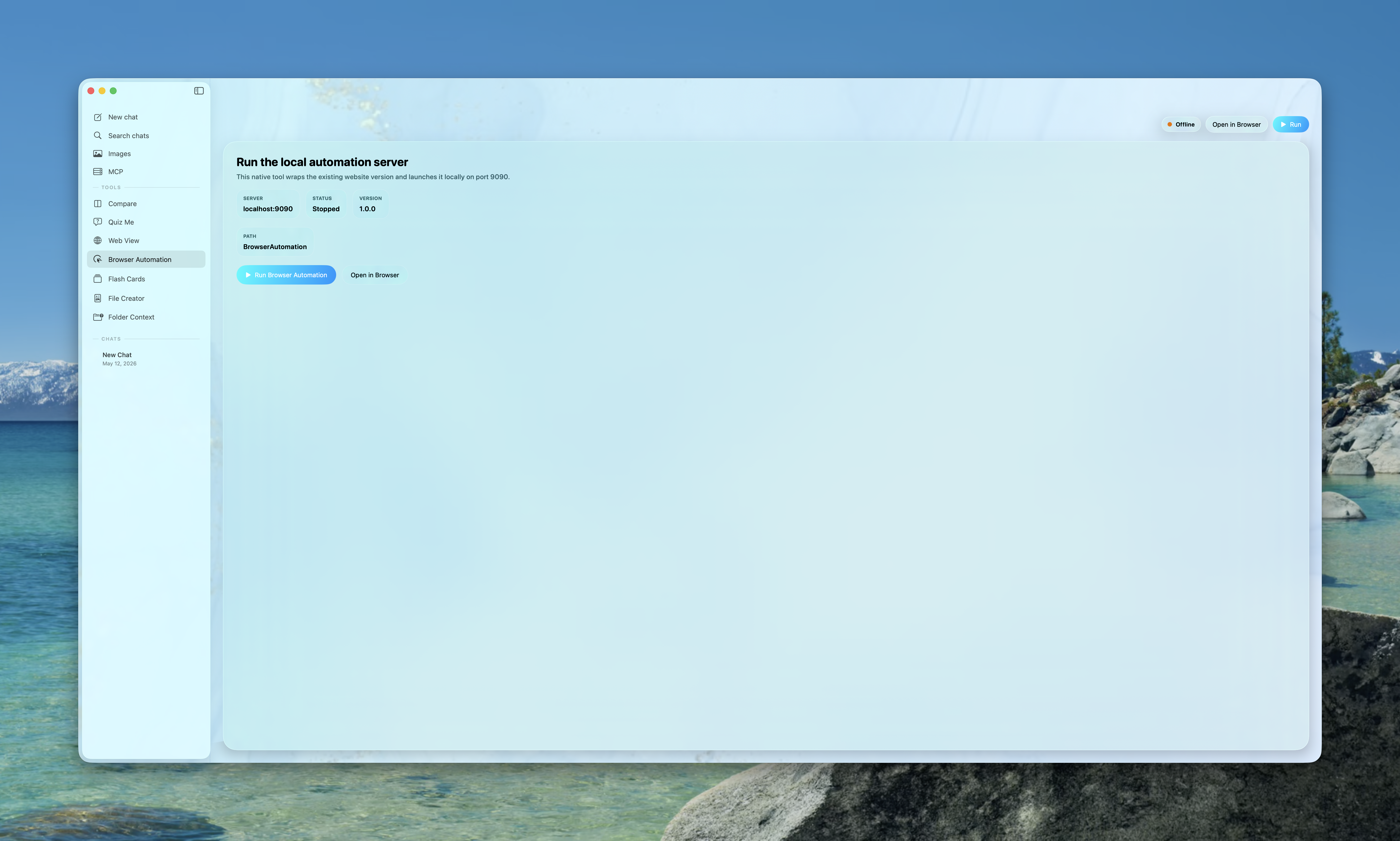Click the Search chats magnifier icon
This screenshot has height=841, width=1400.
(x=97, y=135)
